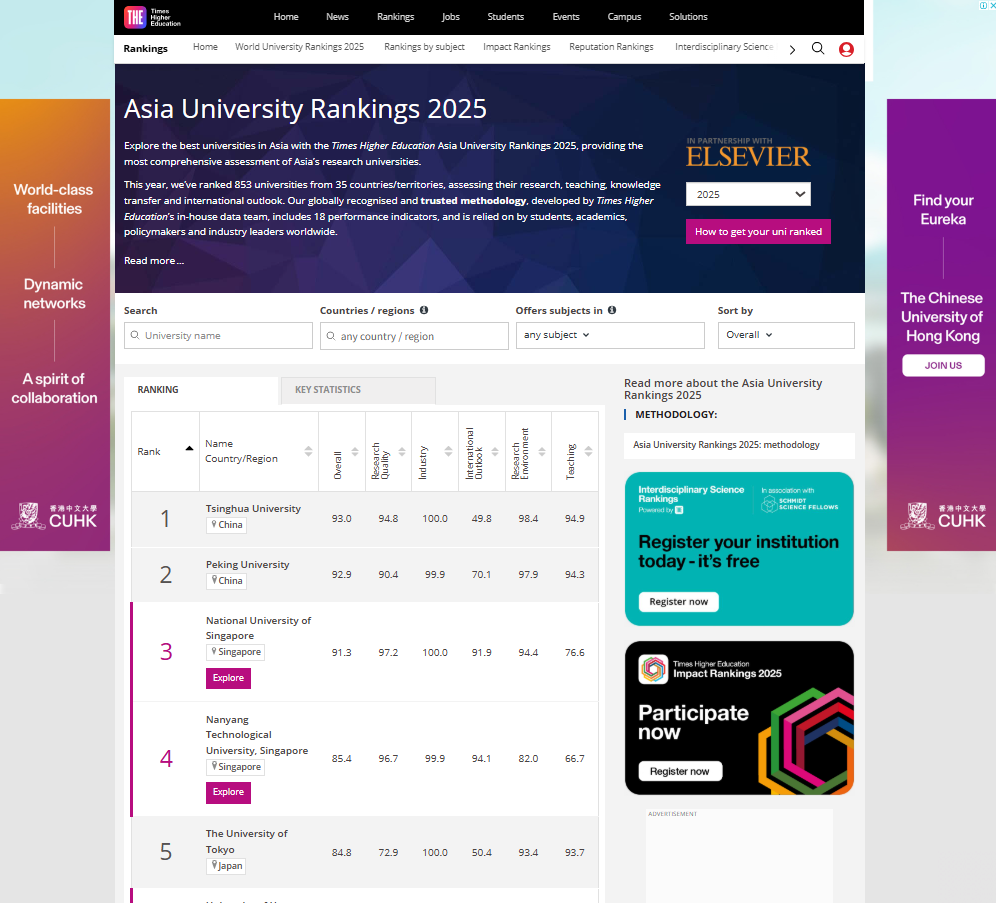The height and width of the screenshot is (903, 996).
Task: Open News in the top navigation
Action: [337, 17]
